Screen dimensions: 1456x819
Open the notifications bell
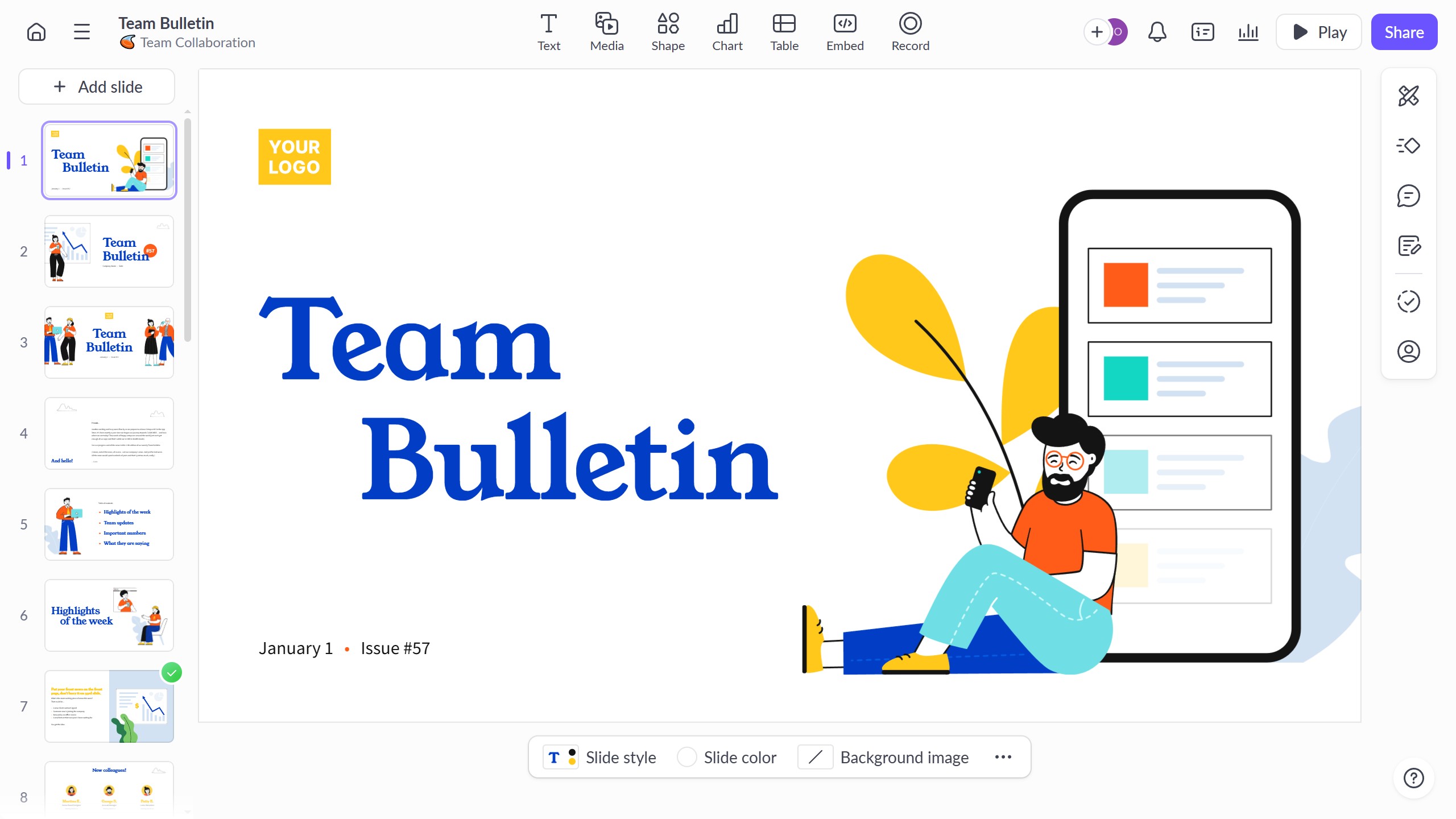tap(1157, 32)
